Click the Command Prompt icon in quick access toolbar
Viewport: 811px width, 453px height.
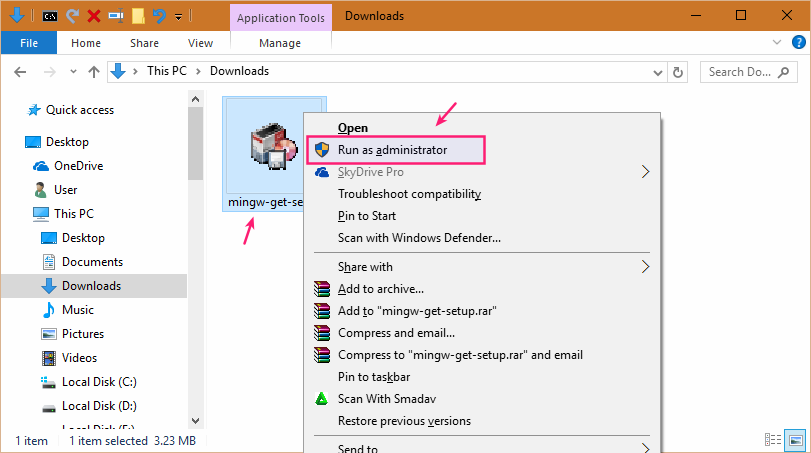click(x=50, y=16)
